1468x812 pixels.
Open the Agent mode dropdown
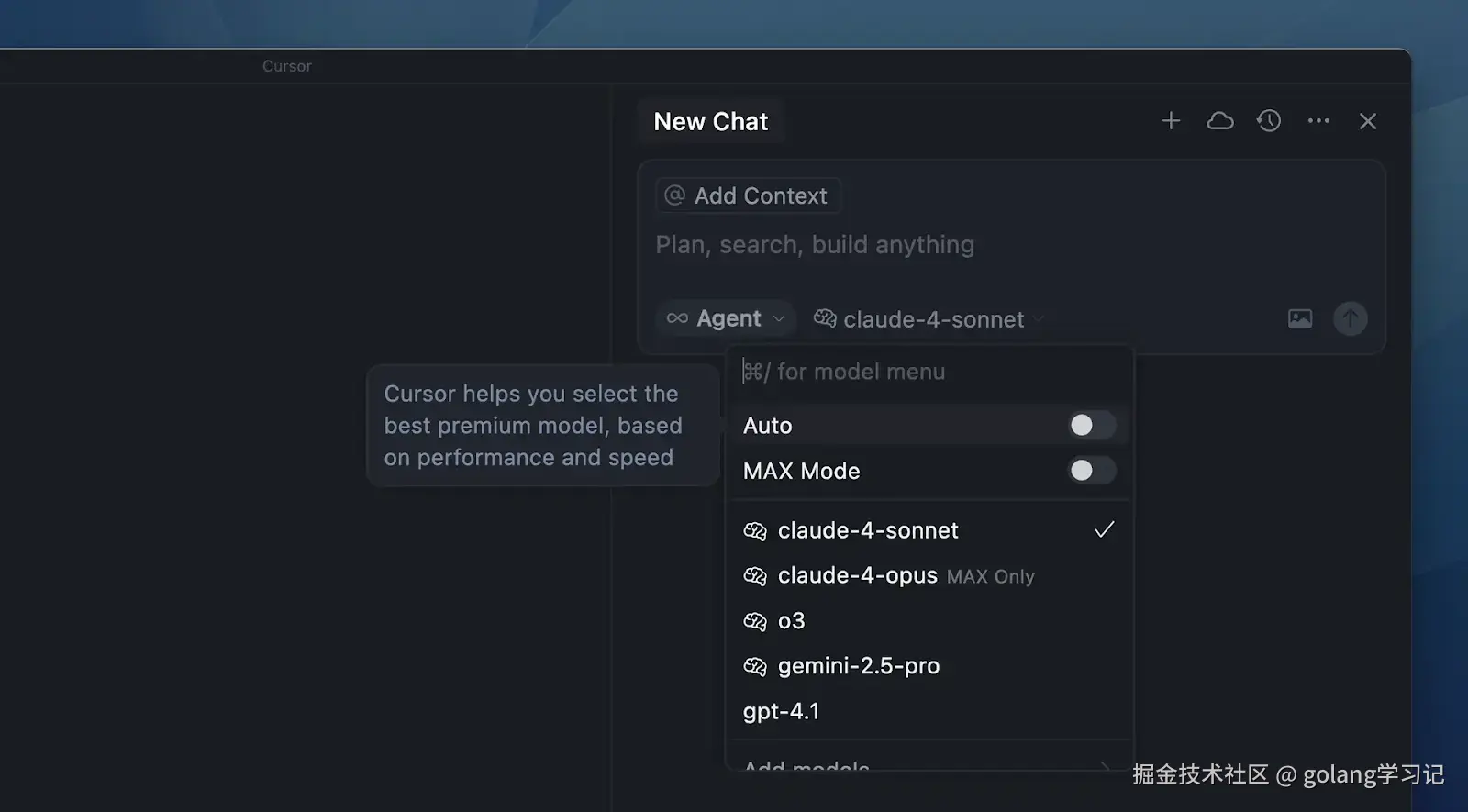click(x=726, y=318)
